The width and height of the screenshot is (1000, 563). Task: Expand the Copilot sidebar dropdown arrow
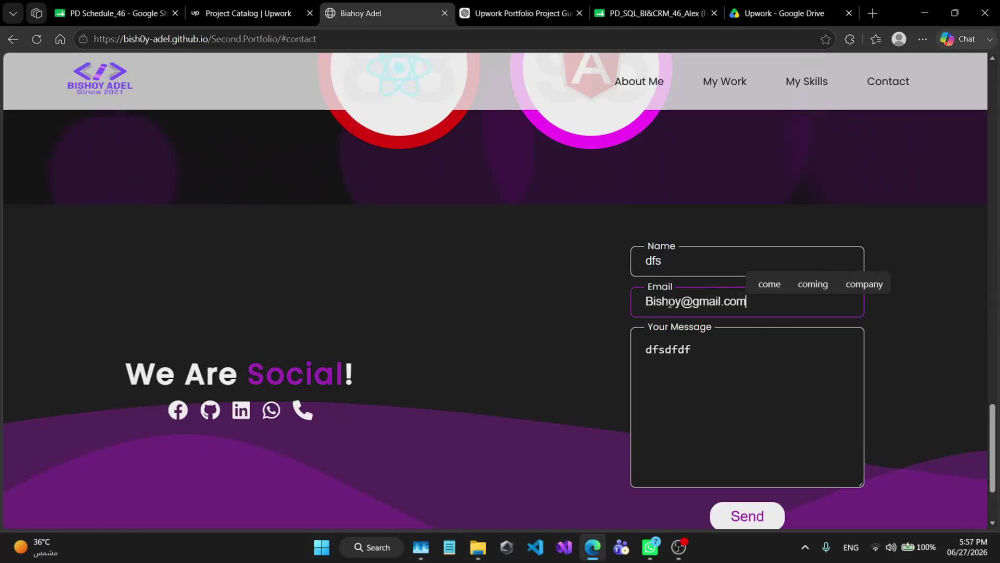pos(989,39)
